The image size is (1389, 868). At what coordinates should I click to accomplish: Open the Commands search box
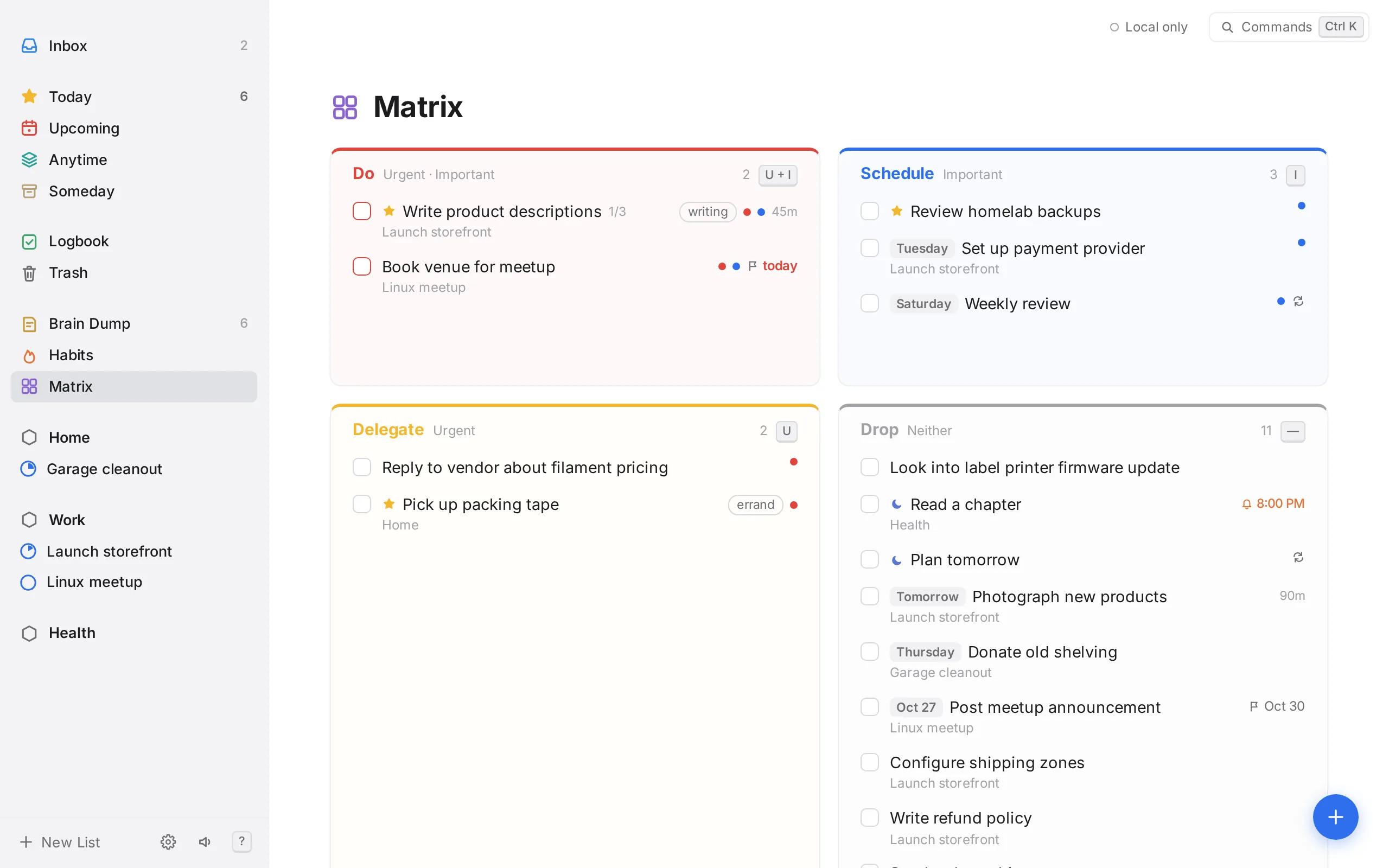1289,27
